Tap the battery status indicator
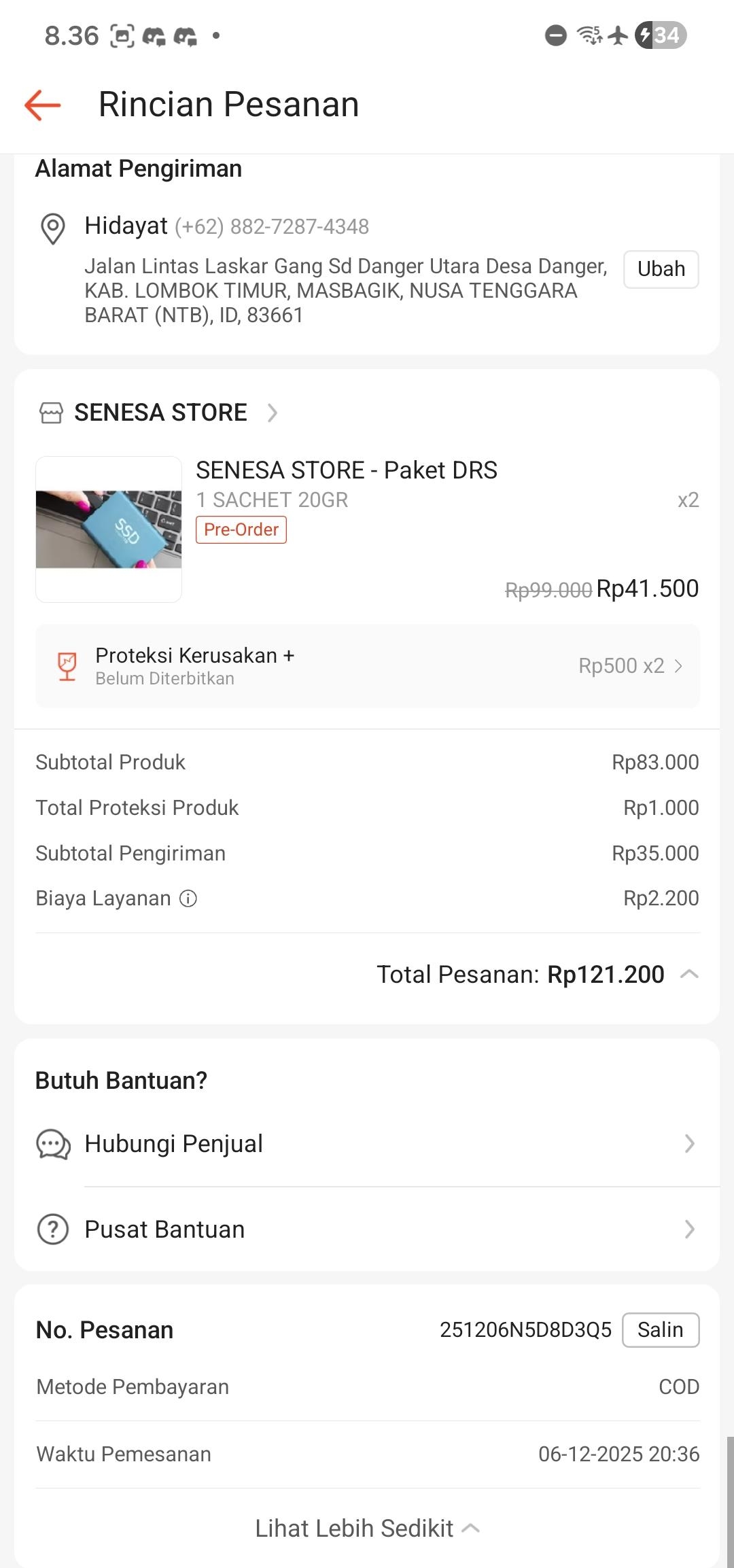This screenshot has height=1568, width=734. 661,35
